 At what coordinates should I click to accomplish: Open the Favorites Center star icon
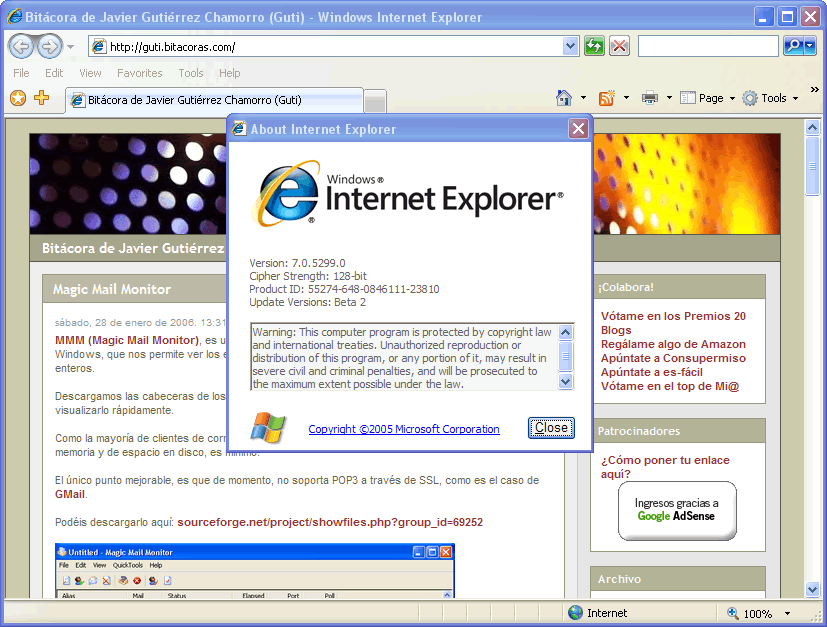click(x=18, y=98)
